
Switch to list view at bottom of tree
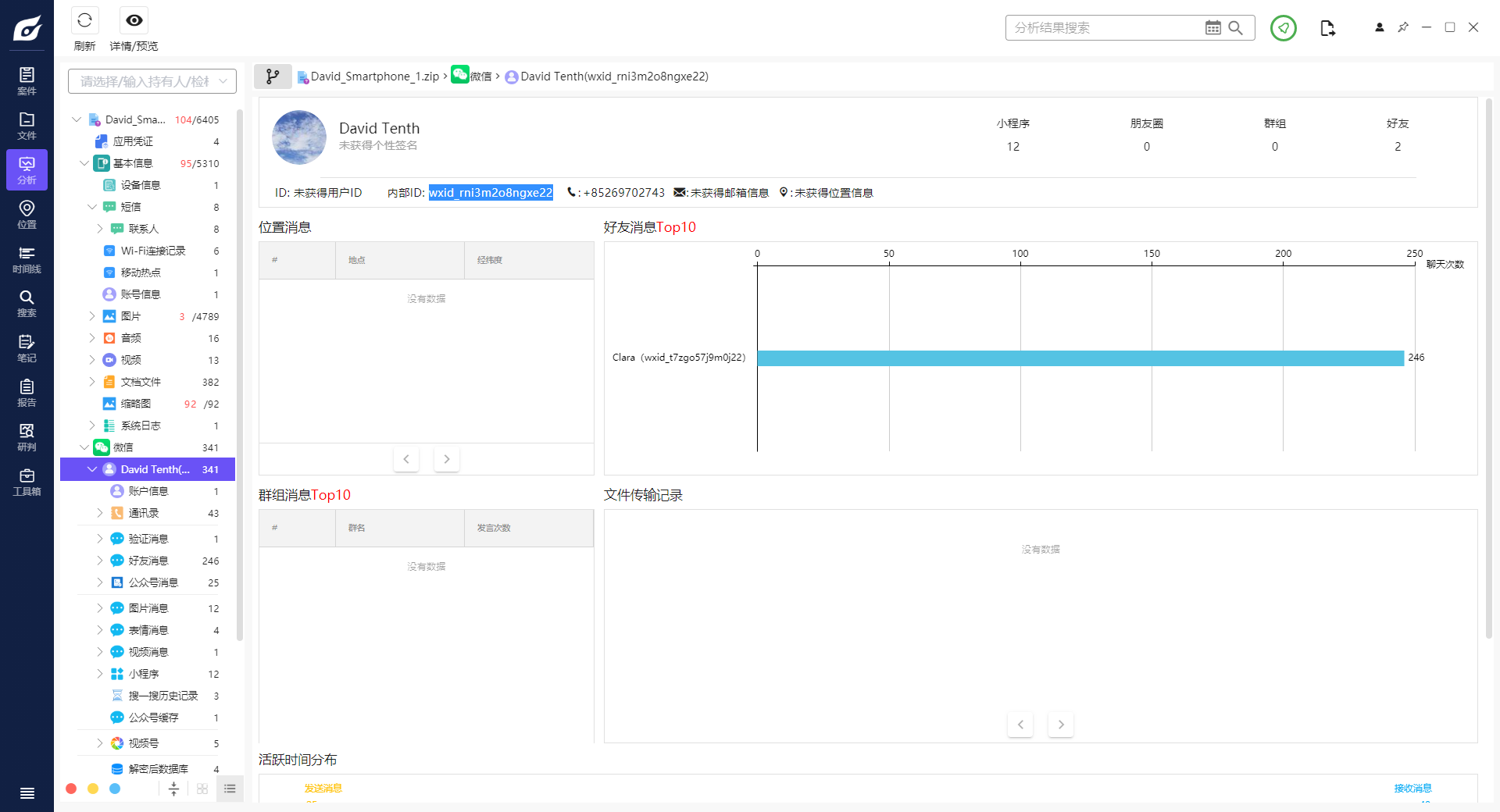pos(230,789)
